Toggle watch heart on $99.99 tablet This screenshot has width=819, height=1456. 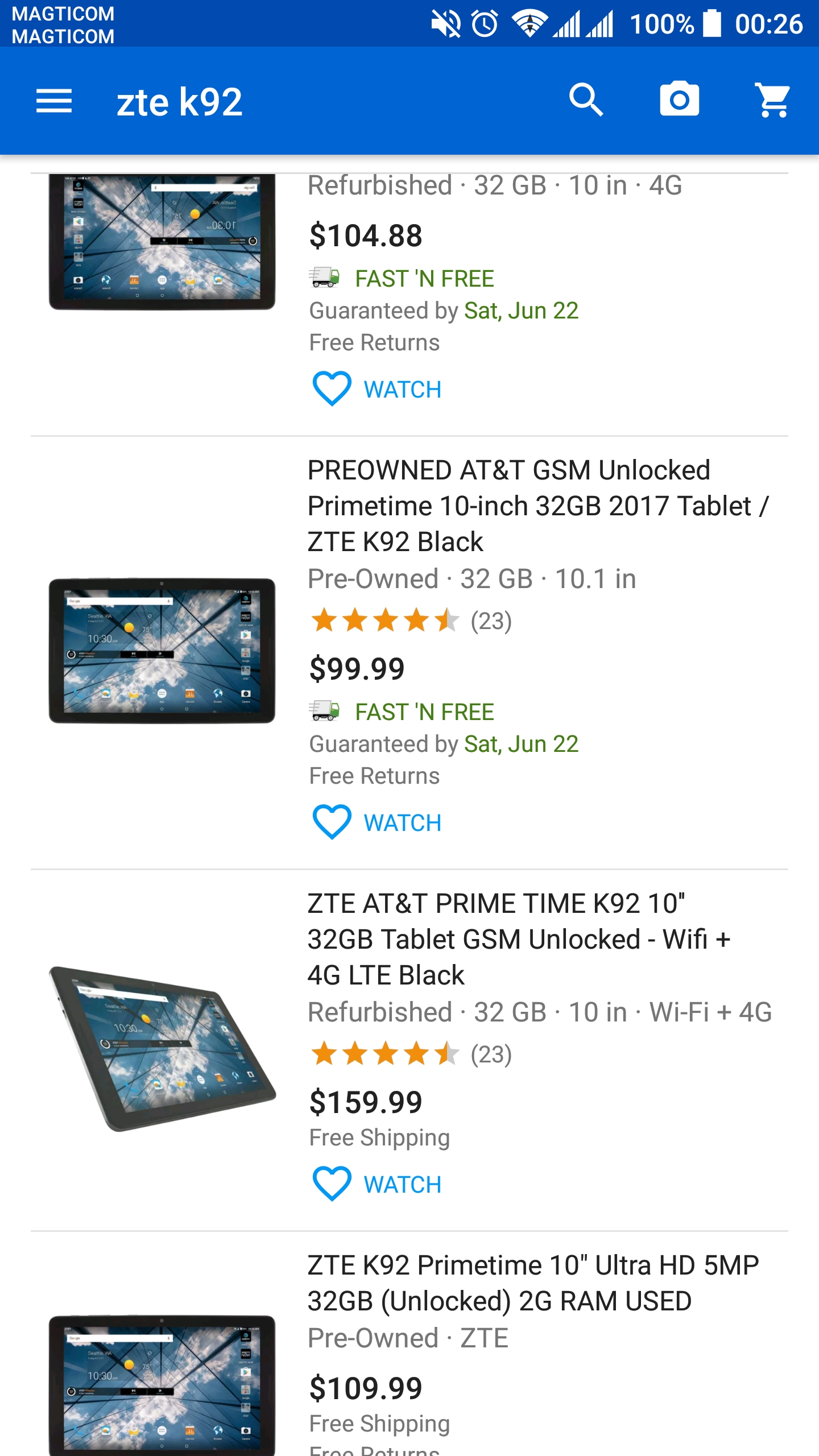tap(332, 822)
